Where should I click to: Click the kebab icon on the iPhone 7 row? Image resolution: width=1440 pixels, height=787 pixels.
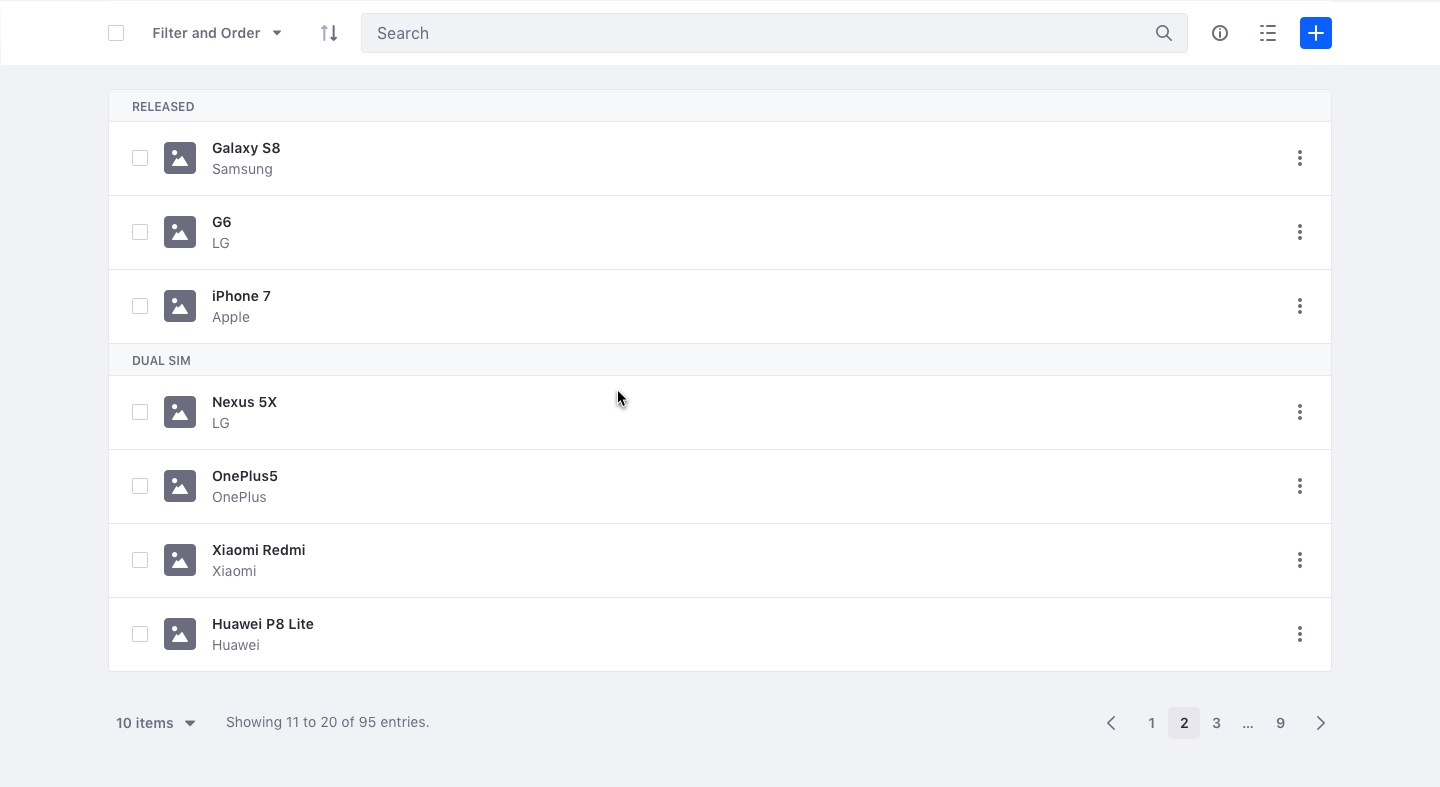(1300, 306)
